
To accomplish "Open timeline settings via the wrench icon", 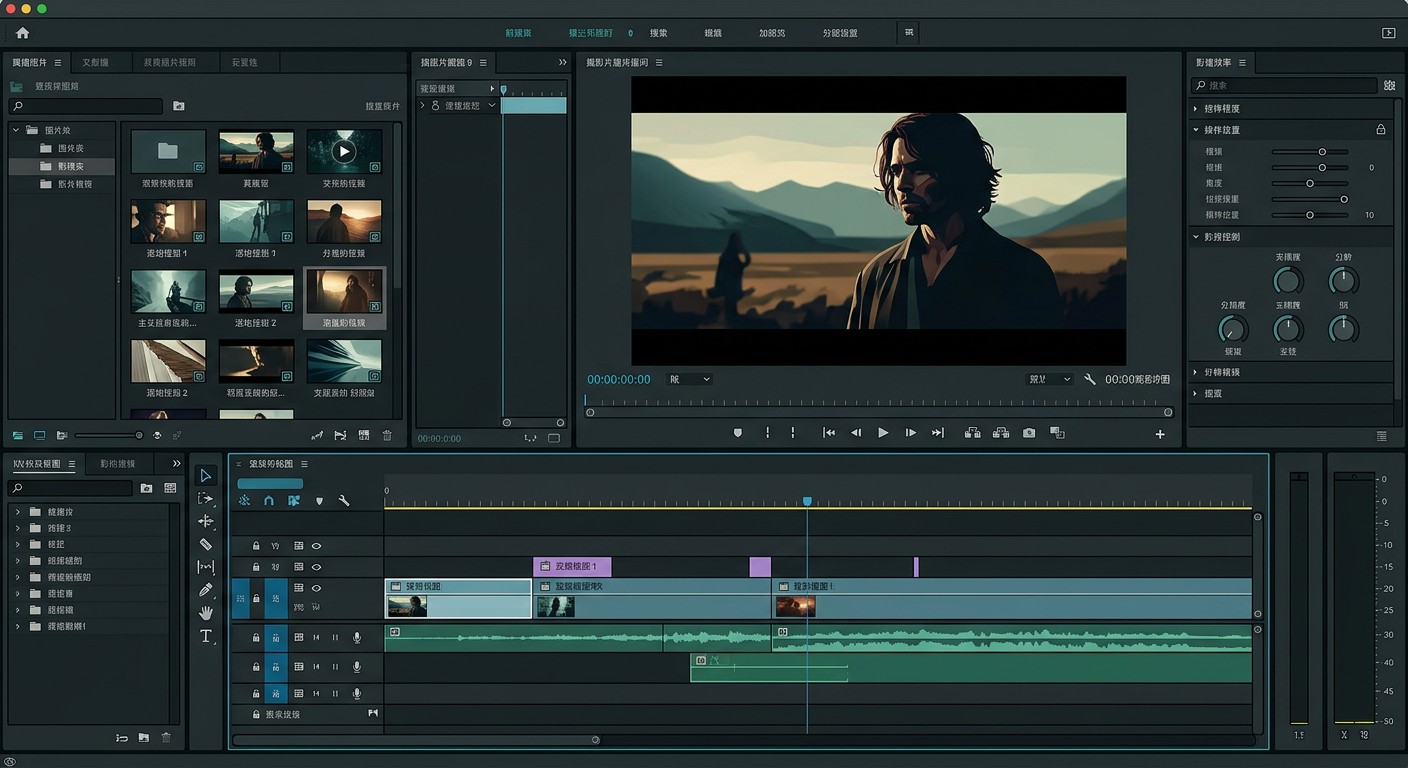I will 344,501.
